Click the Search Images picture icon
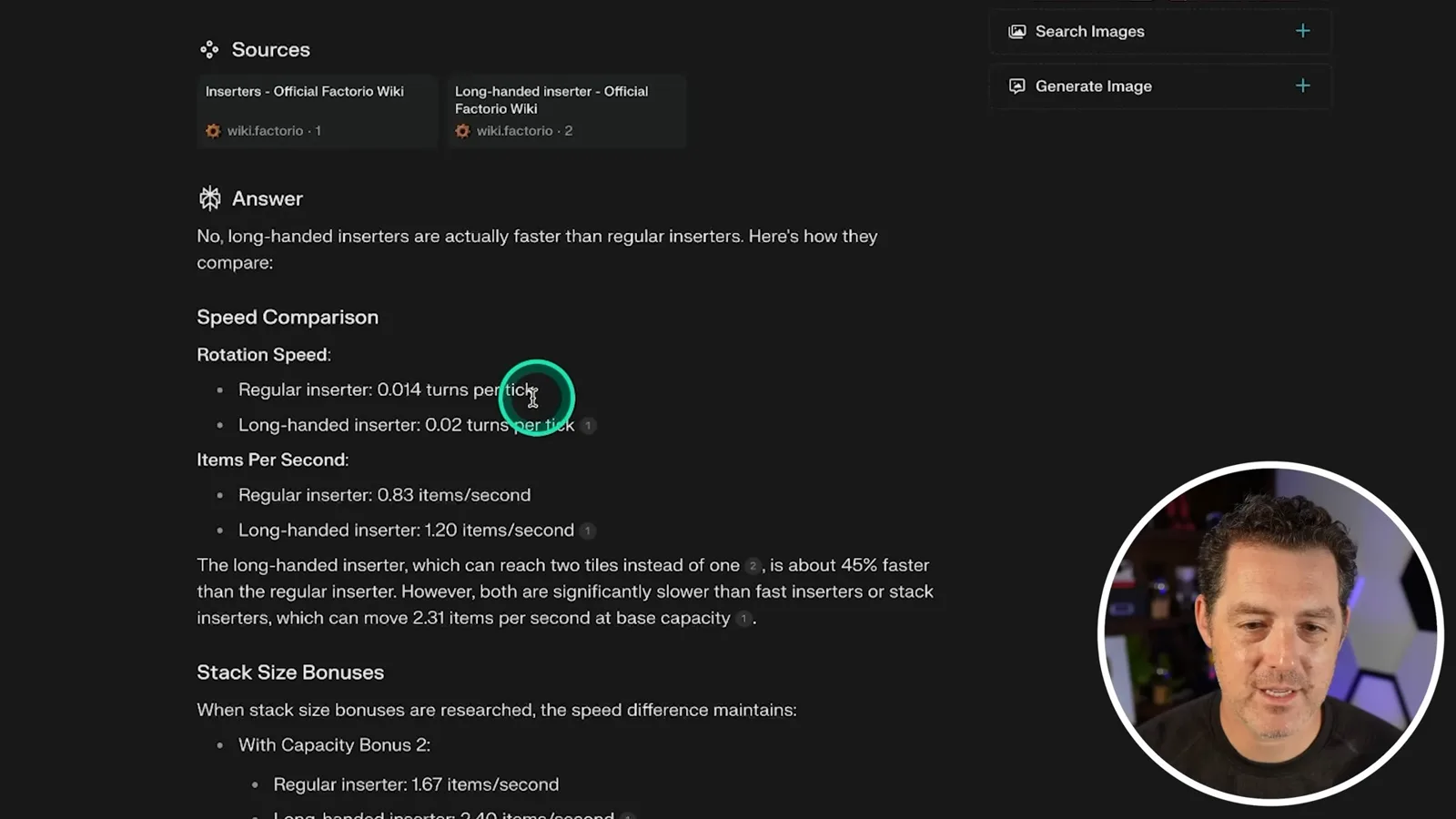Screen dimensions: 1456x819 pos(1017,31)
